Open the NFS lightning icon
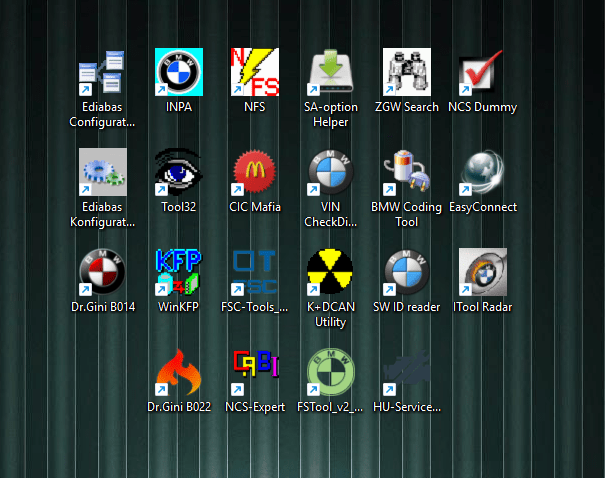Screen dimensions: 605x478 [x=255, y=72]
